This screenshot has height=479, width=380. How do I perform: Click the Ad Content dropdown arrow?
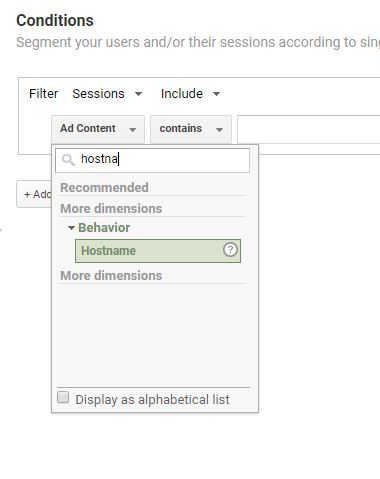(133, 130)
